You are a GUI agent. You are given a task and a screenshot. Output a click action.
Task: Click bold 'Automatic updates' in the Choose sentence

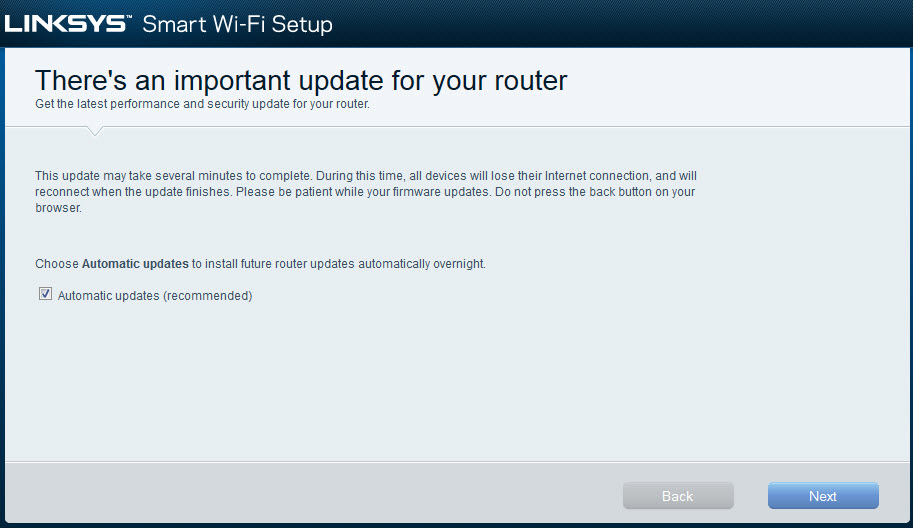click(135, 264)
